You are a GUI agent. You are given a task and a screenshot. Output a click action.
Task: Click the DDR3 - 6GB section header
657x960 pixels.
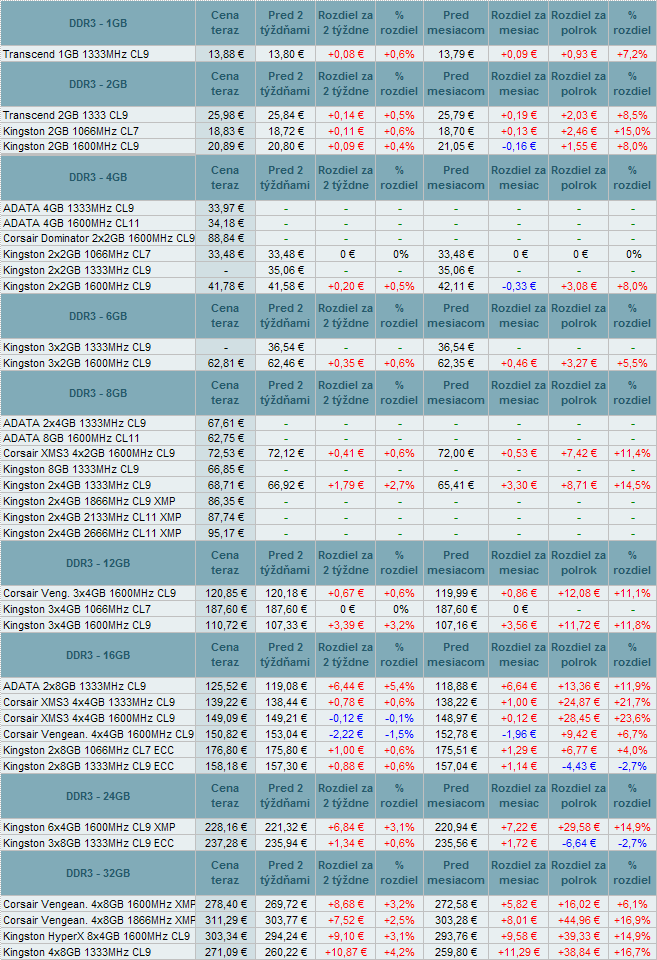click(98, 316)
